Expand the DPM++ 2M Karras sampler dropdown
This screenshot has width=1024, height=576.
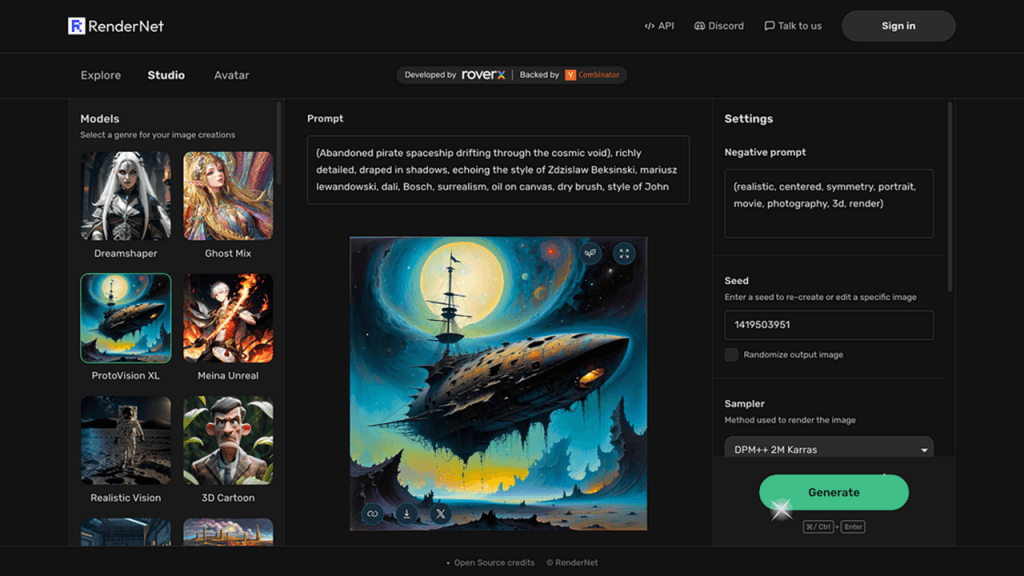(x=828, y=450)
